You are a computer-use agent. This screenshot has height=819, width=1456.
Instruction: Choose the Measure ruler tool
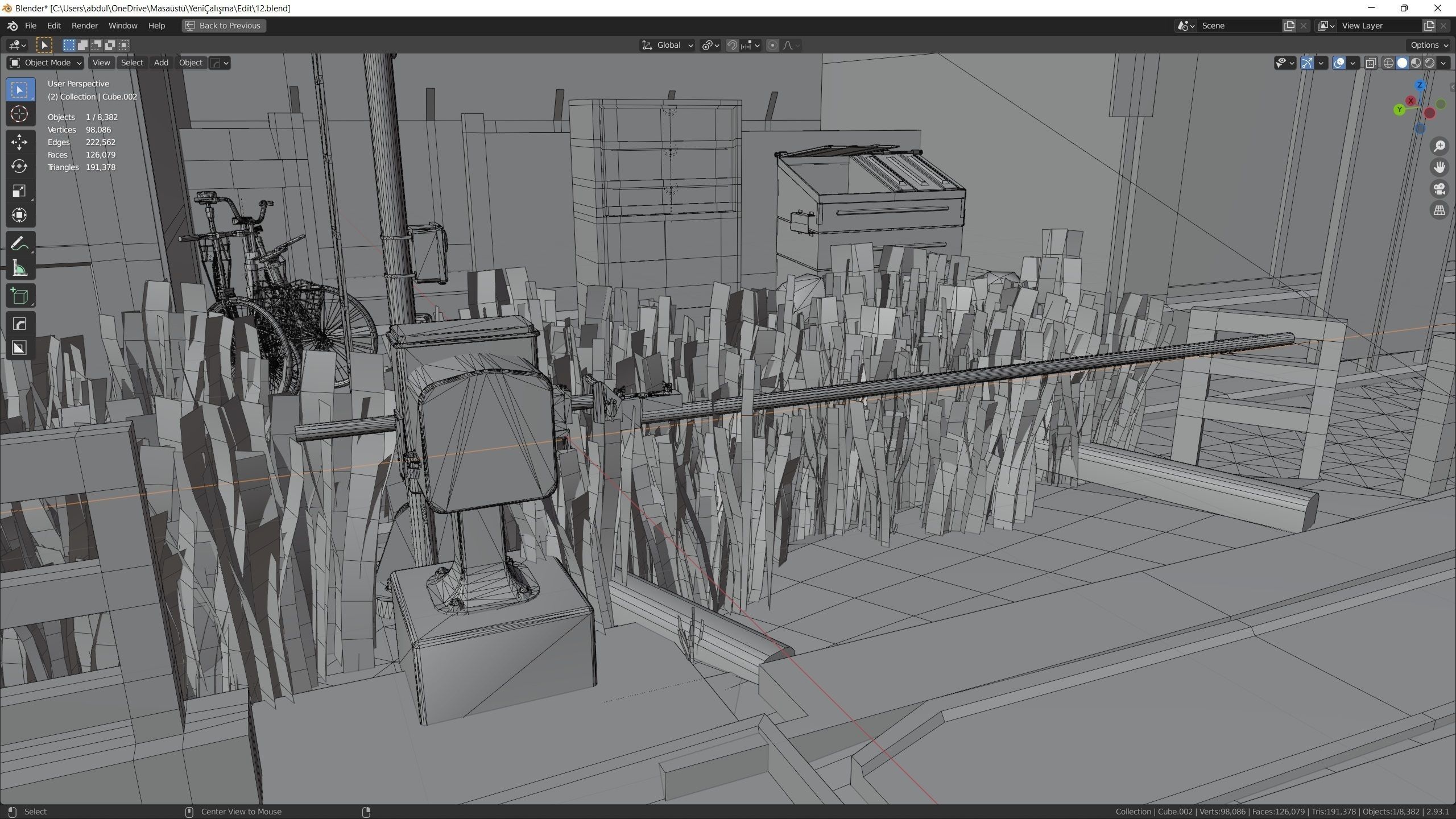pyautogui.click(x=19, y=268)
